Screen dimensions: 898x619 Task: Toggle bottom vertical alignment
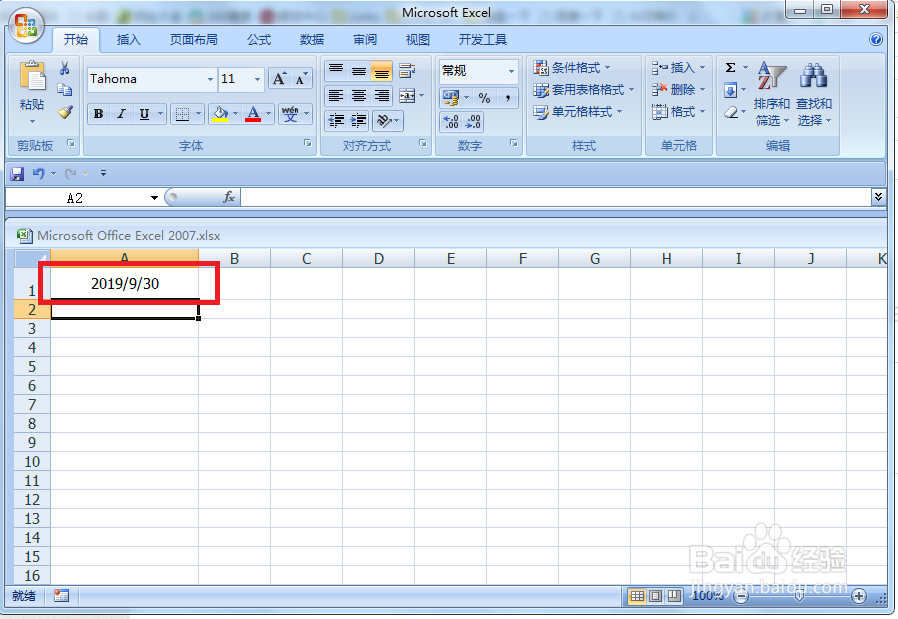click(381, 71)
